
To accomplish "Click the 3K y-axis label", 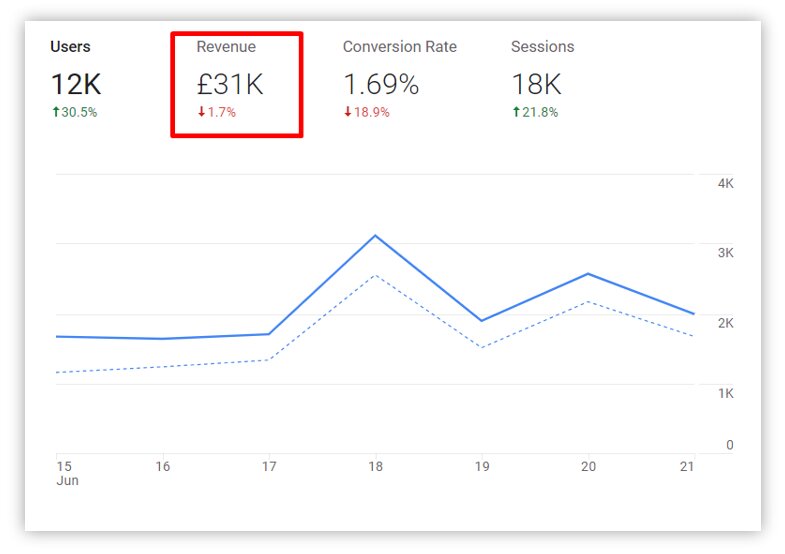I will (725, 253).
